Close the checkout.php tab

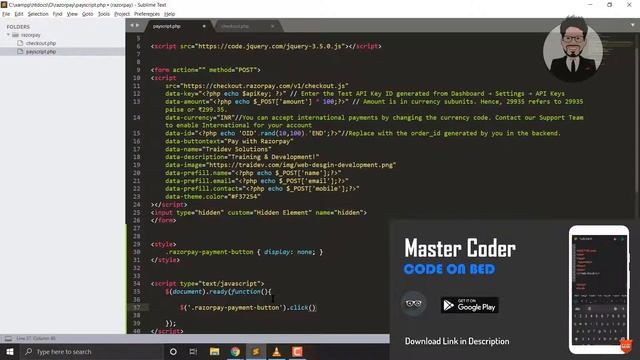point(273,26)
